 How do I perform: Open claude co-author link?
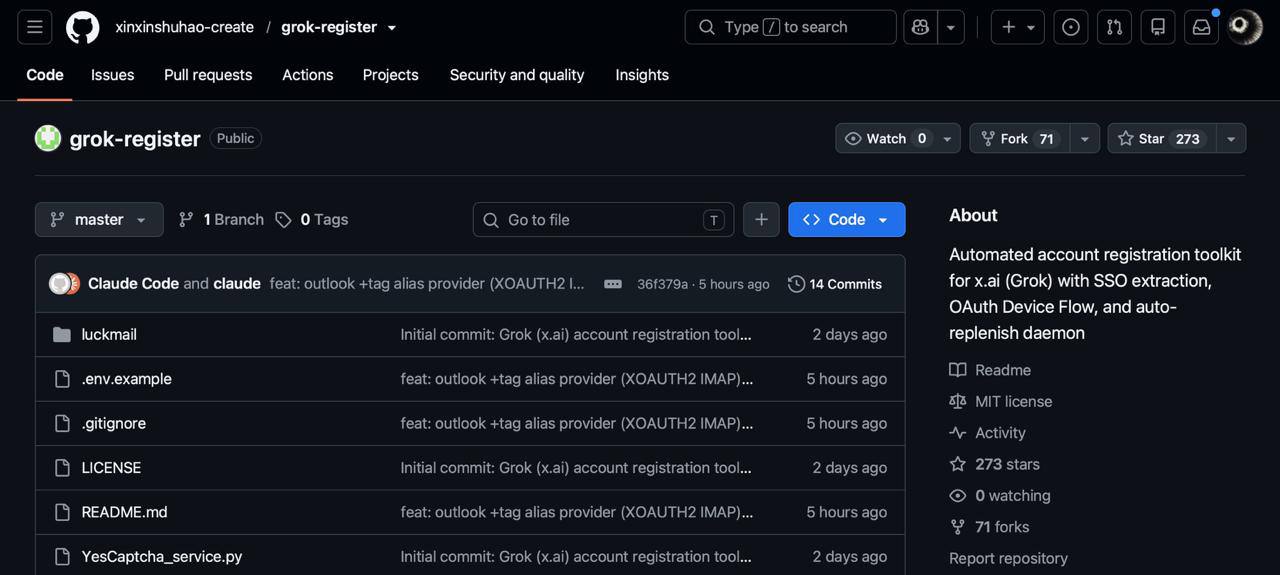237,283
